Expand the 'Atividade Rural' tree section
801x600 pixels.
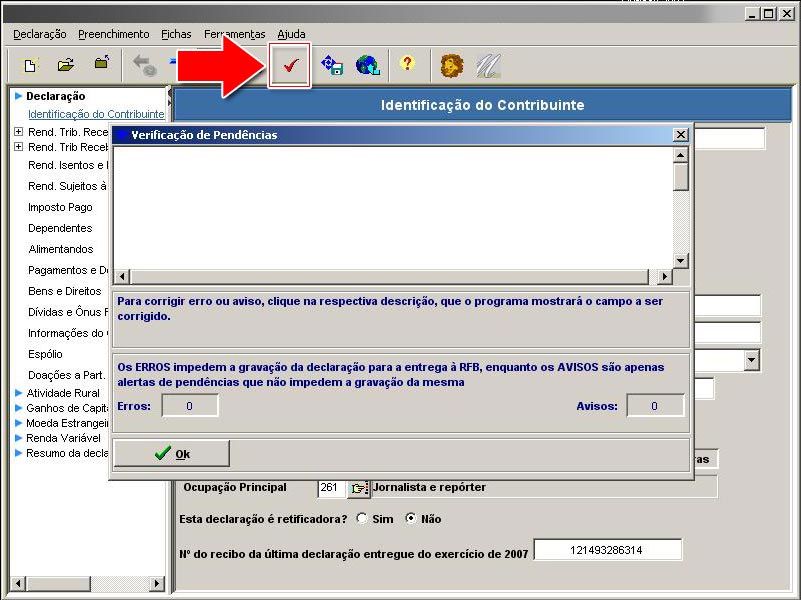tap(18, 393)
